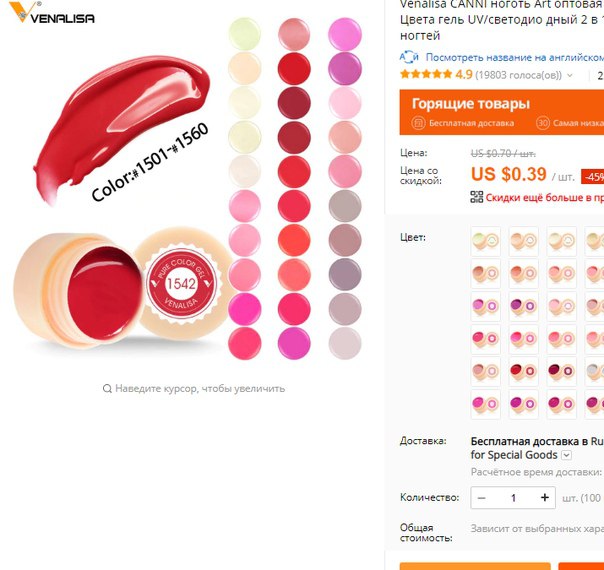Screen dimensions: 604x570
Task: Click the free delivery icon in orange banner
Action: coord(418,123)
